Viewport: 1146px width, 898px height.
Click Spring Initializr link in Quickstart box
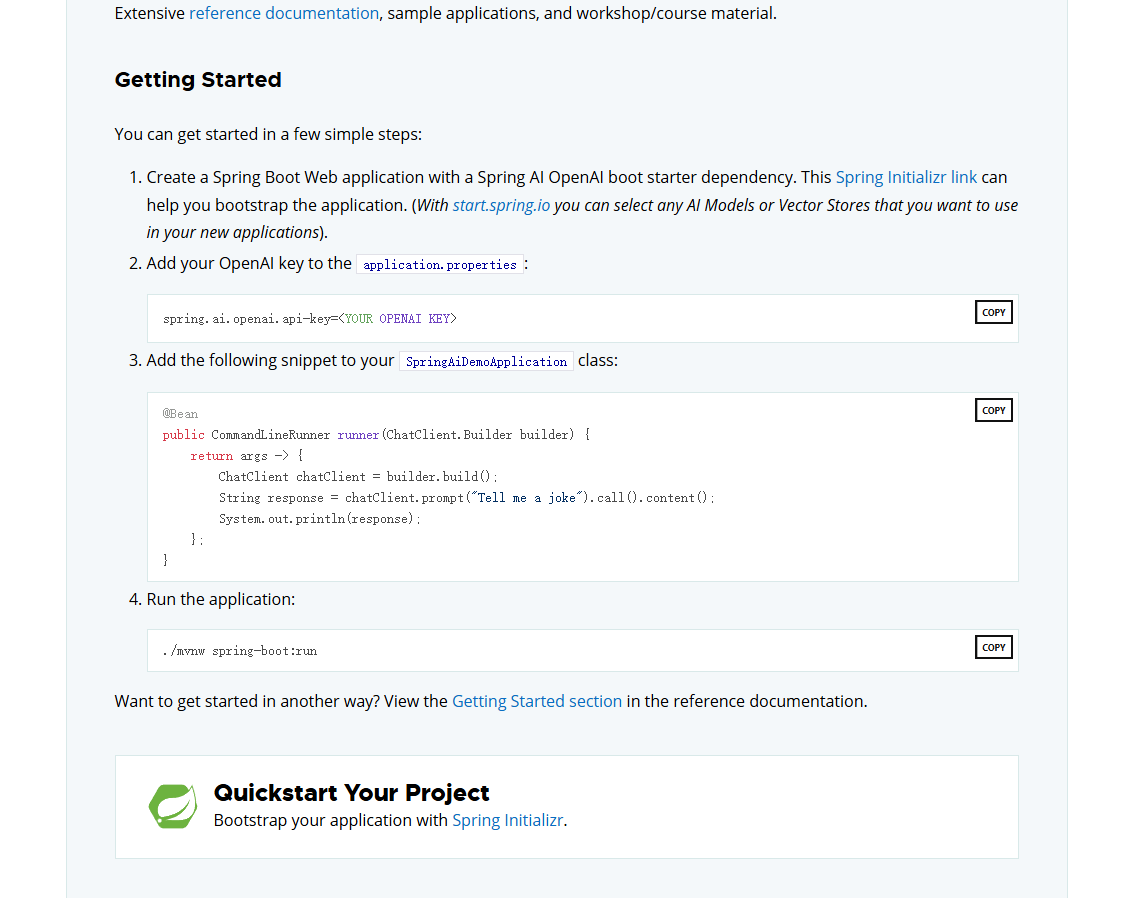point(507,821)
